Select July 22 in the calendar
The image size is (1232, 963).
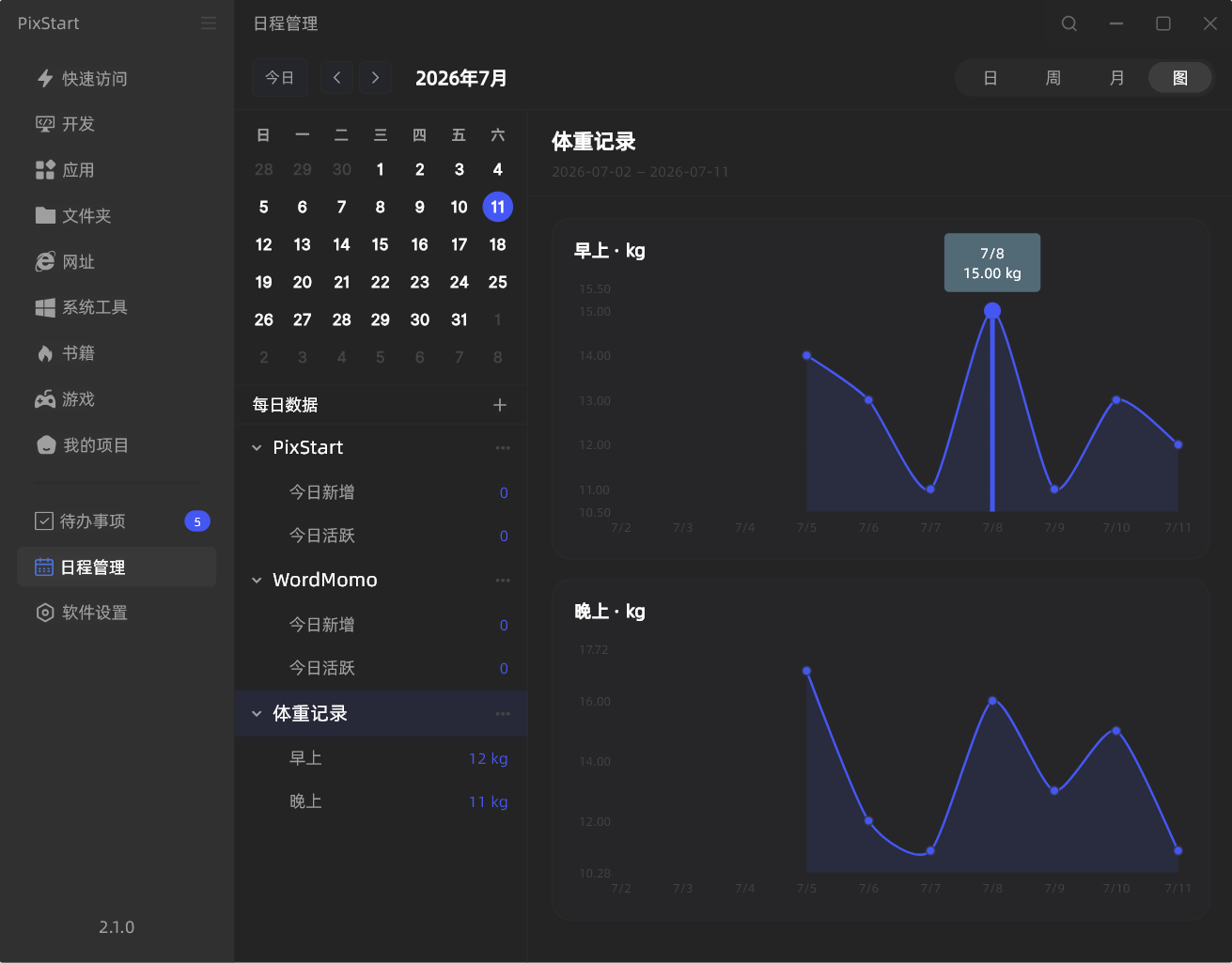tap(381, 282)
